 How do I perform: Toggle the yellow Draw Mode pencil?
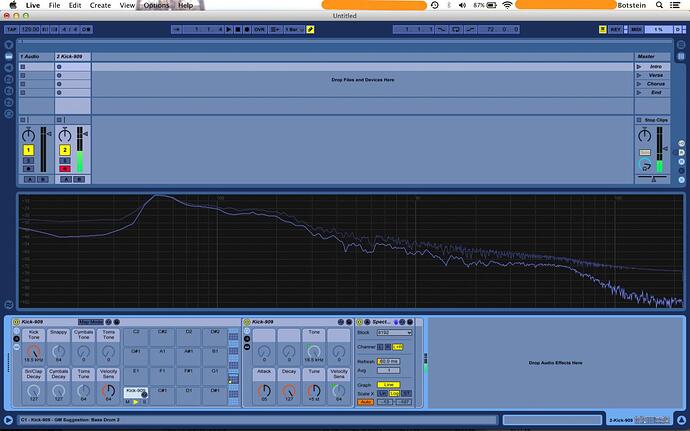click(x=310, y=29)
